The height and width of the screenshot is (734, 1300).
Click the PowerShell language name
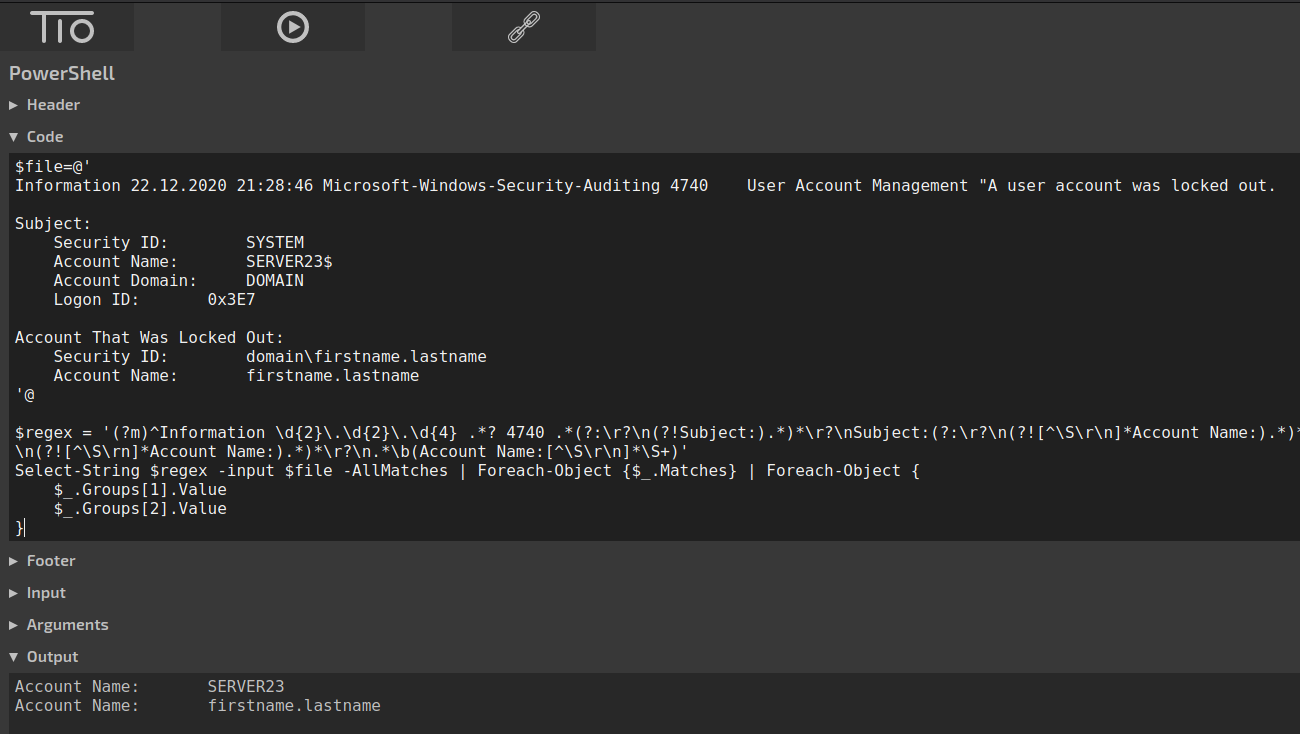pyautogui.click(x=62, y=74)
